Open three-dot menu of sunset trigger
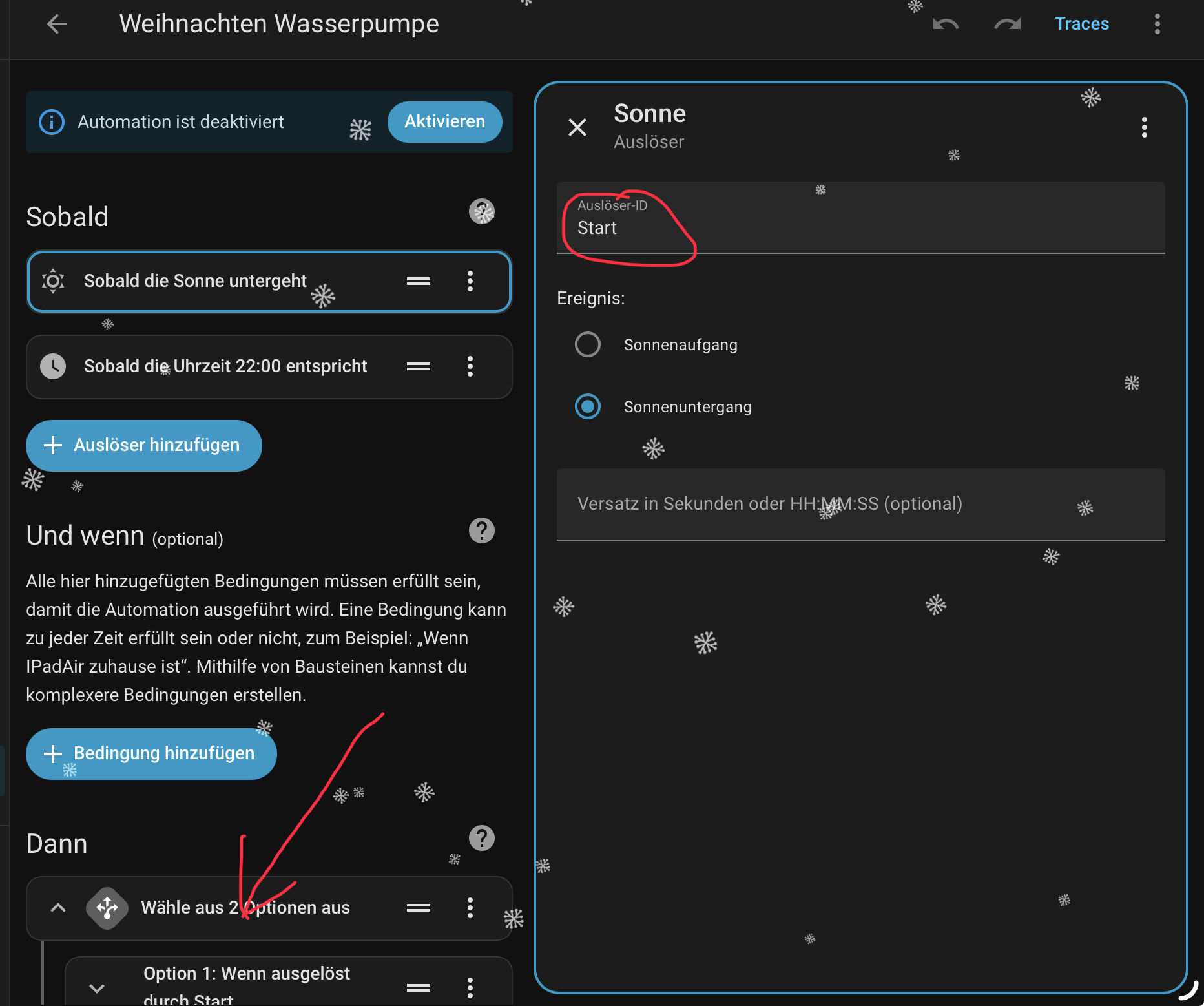1204x1006 pixels. tap(470, 281)
